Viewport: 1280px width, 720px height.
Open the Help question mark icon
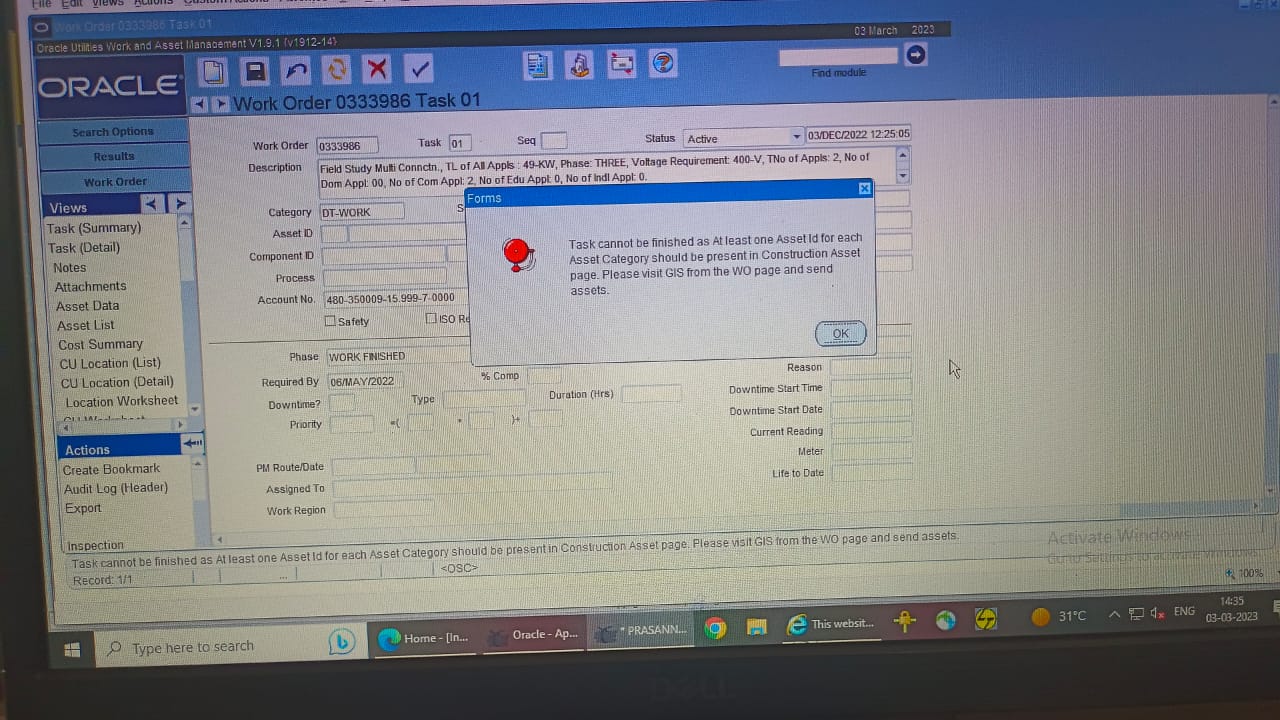coord(663,63)
